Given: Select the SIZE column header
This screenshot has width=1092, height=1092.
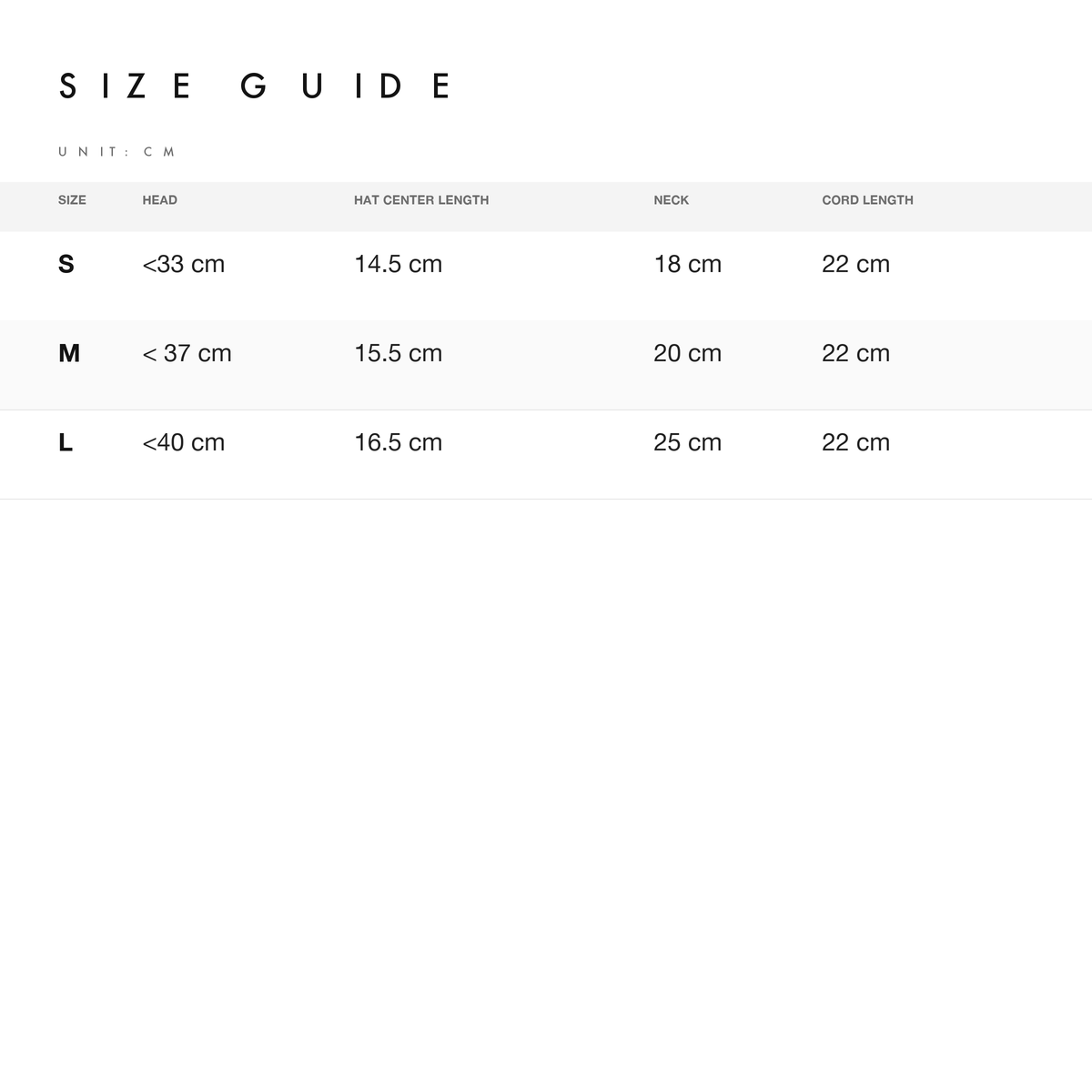Looking at the screenshot, I should click(72, 200).
